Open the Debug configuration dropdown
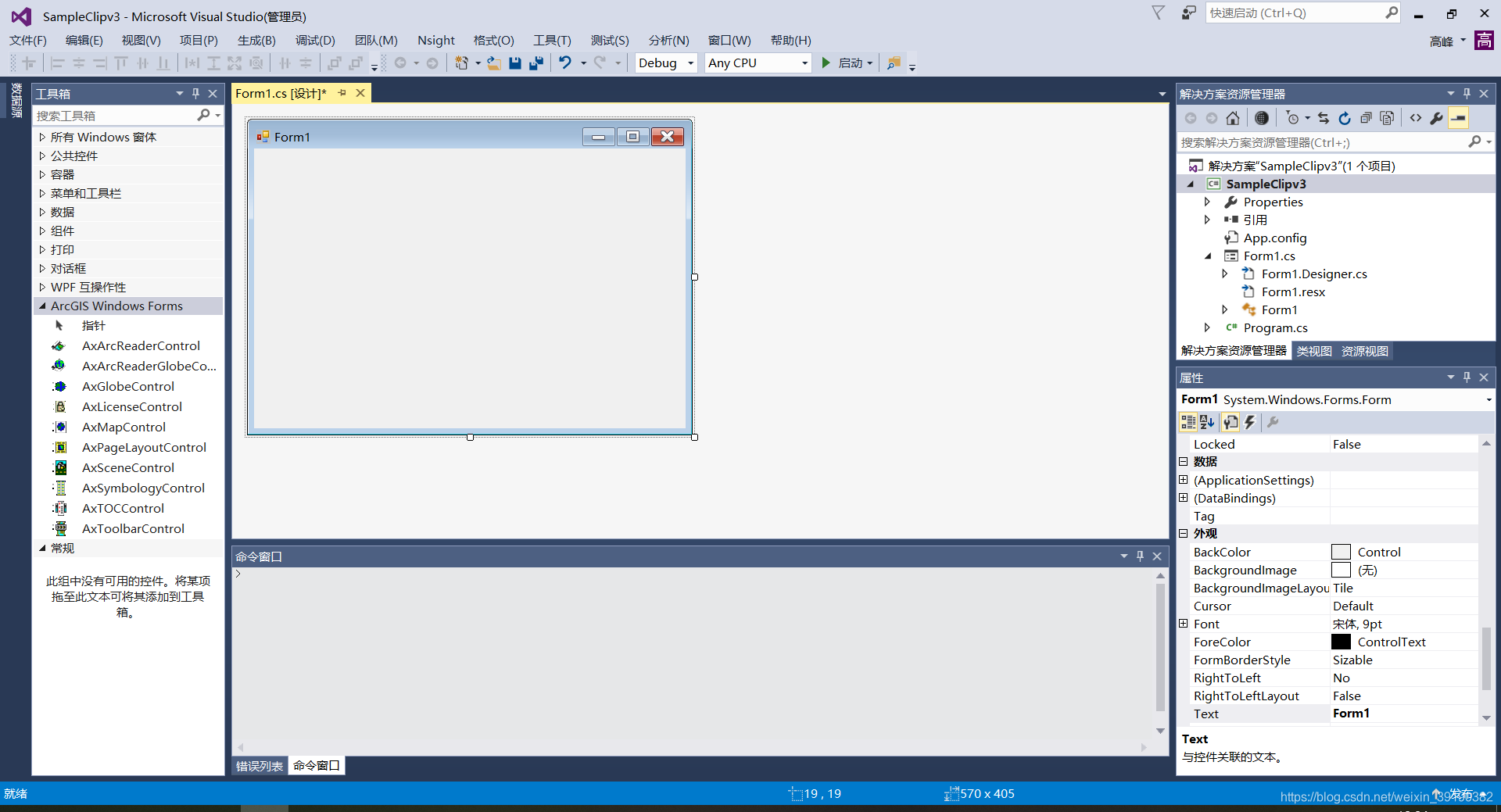Screen dimensions: 1501x812 point(690,63)
